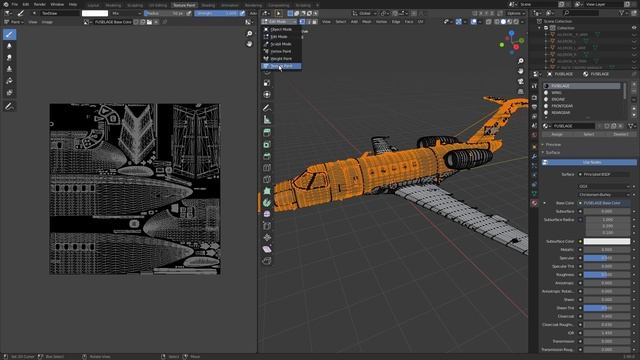Select the Smear tool in image editor toolbar

[x=9, y=58]
